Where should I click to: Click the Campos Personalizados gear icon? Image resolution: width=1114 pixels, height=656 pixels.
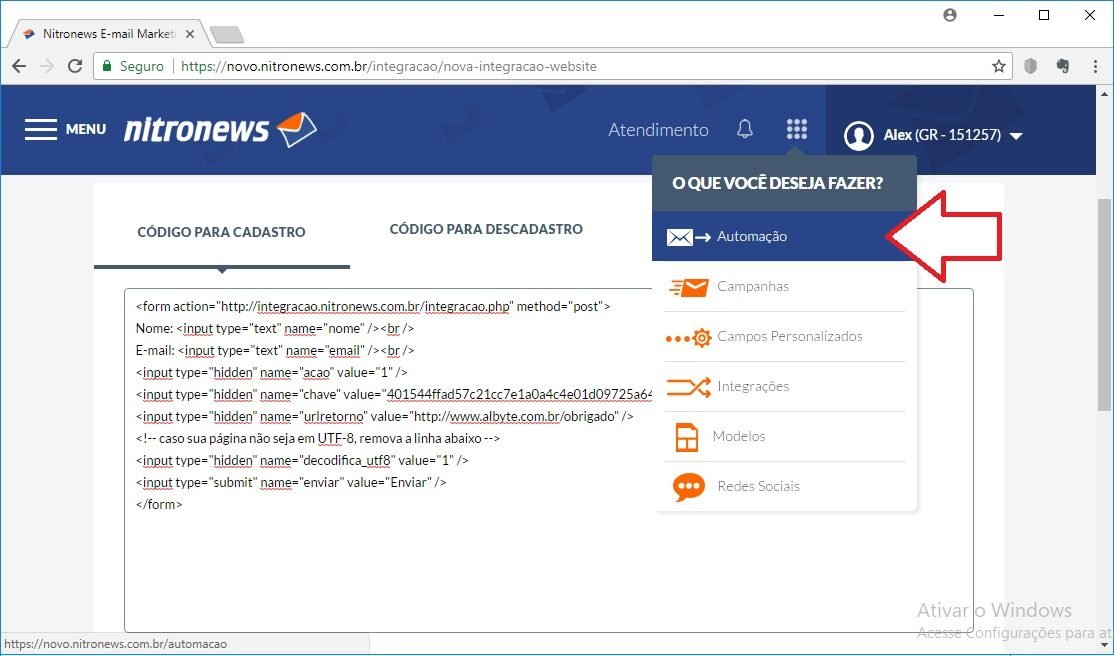coord(688,338)
